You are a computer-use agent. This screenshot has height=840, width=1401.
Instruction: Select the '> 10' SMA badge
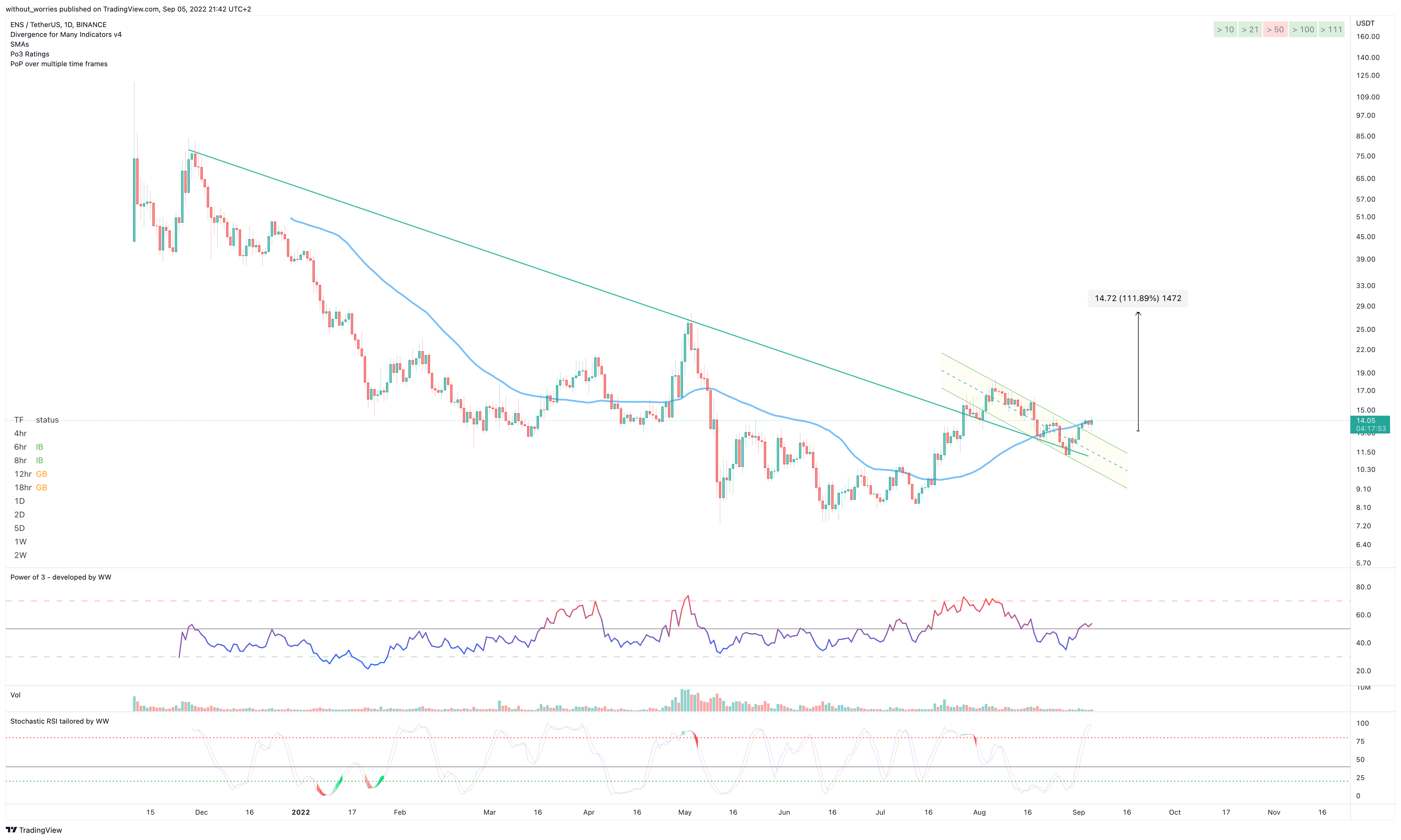pos(1225,29)
